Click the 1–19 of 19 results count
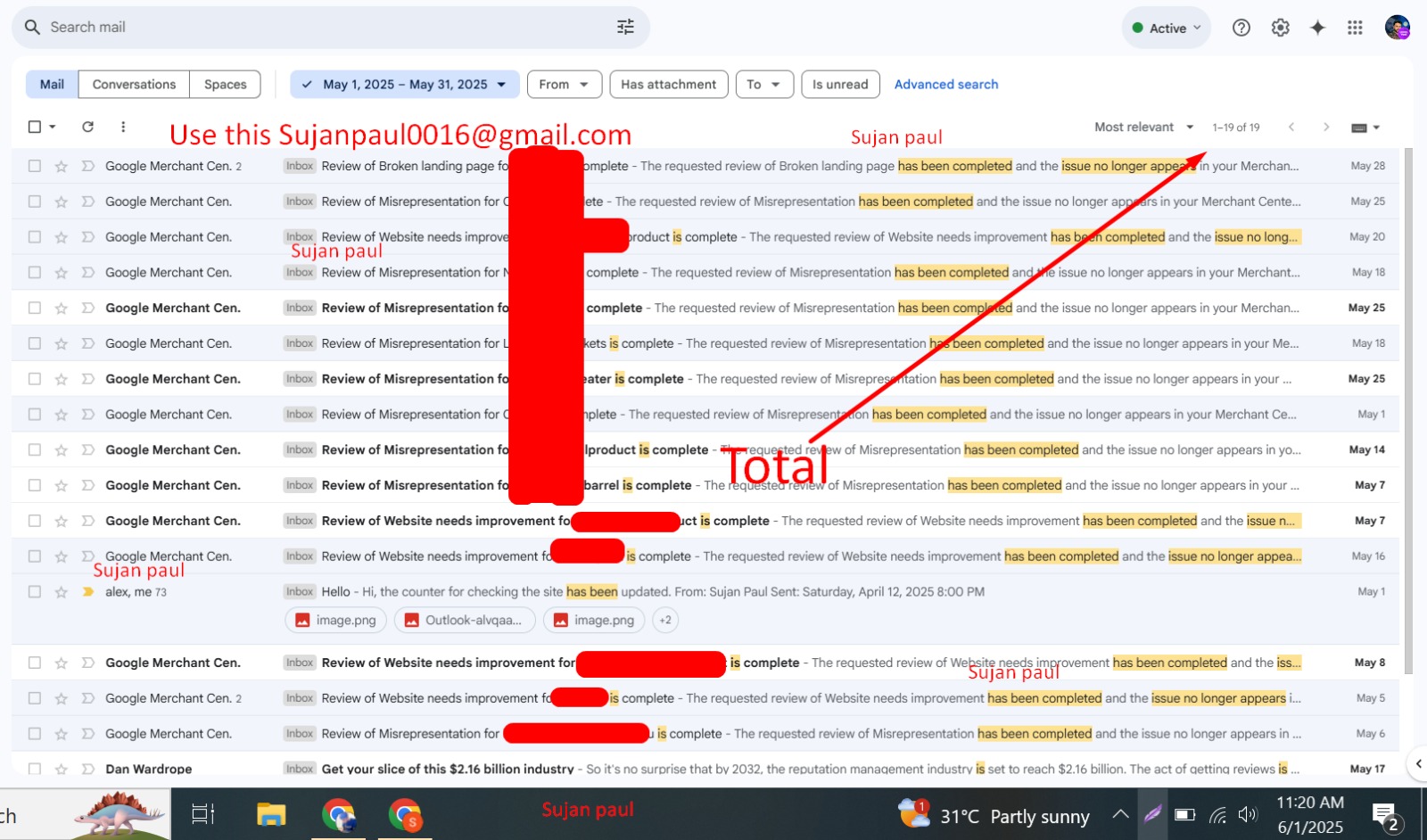1427x840 pixels. [x=1235, y=128]
